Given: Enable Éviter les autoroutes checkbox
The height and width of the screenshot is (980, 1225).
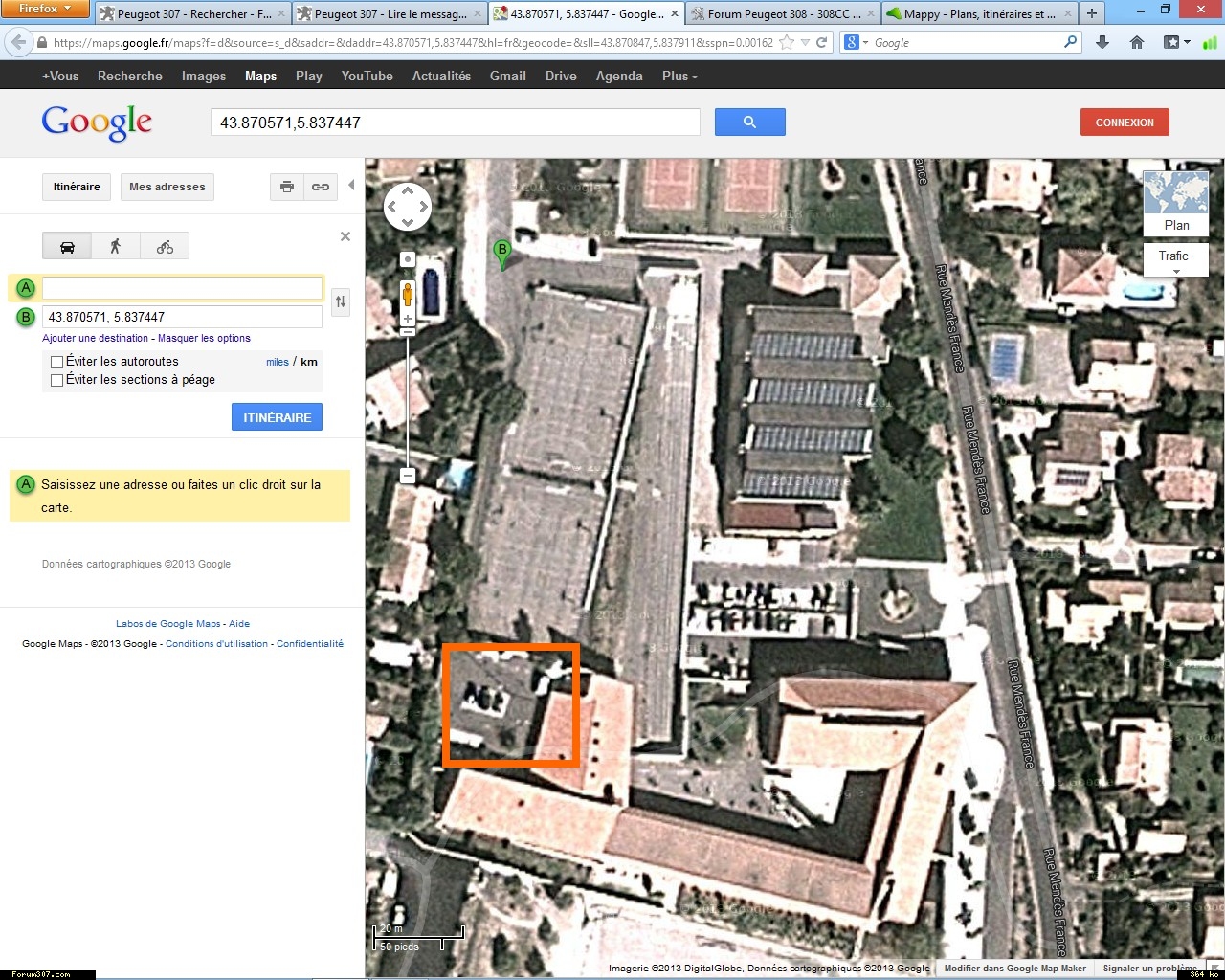Looking at the screenshot, I should tap(57, 362).
